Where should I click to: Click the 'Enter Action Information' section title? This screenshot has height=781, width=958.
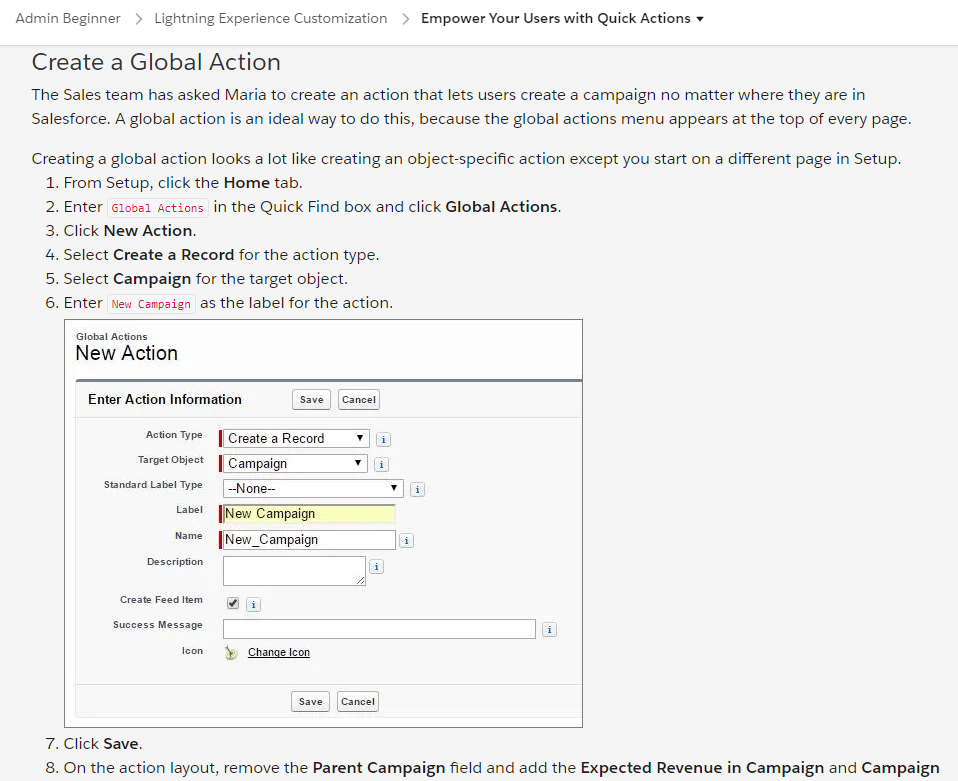pos(165,399)
